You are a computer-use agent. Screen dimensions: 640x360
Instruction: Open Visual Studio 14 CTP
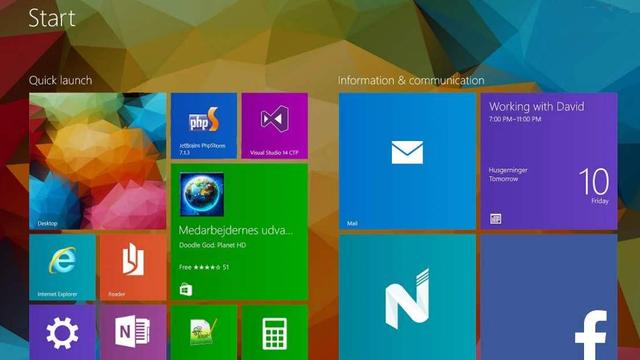pyautogui.click(x=275, y=126)
